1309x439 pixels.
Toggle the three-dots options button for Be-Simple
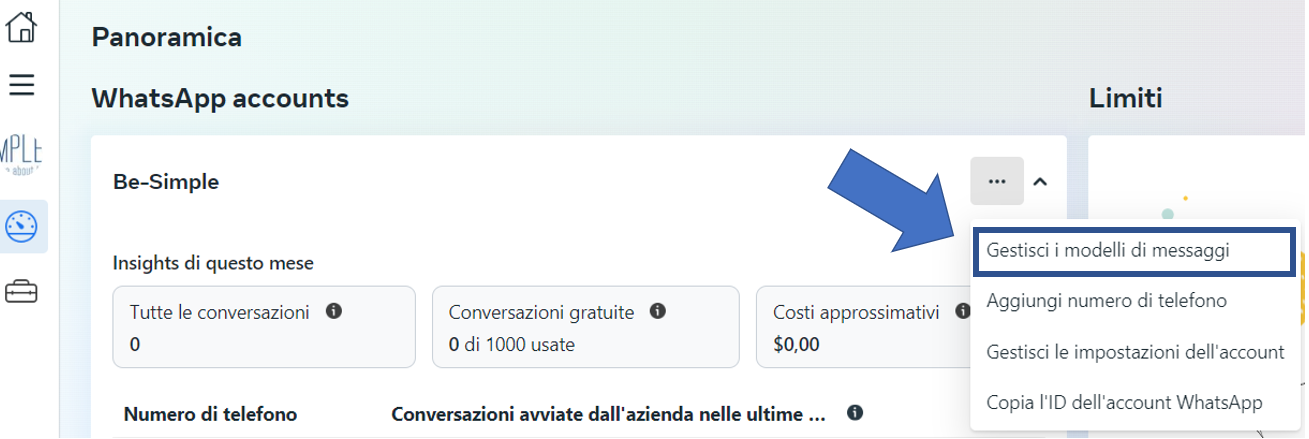tap(996, 181)
